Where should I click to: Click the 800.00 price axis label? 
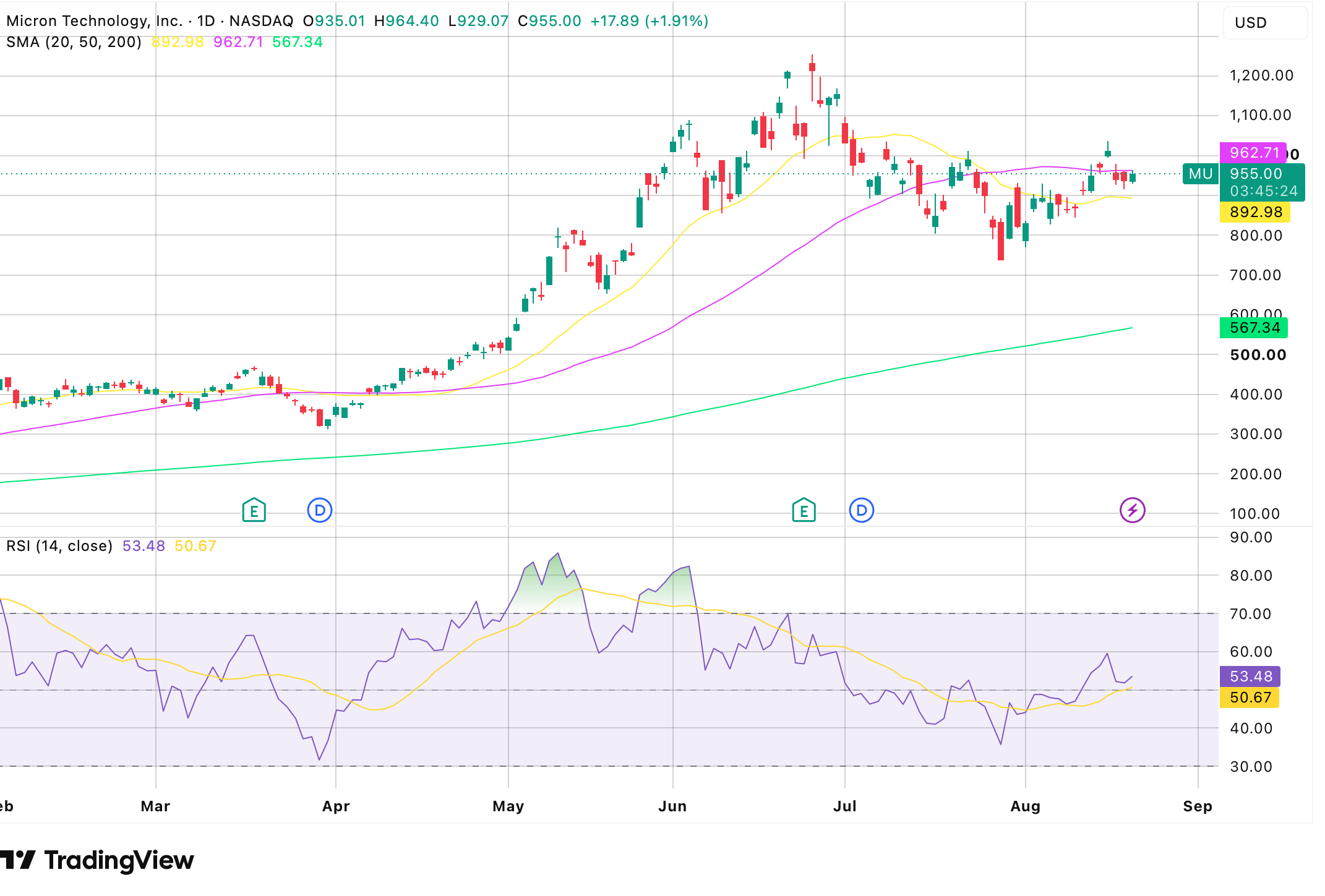point(1256,236)
